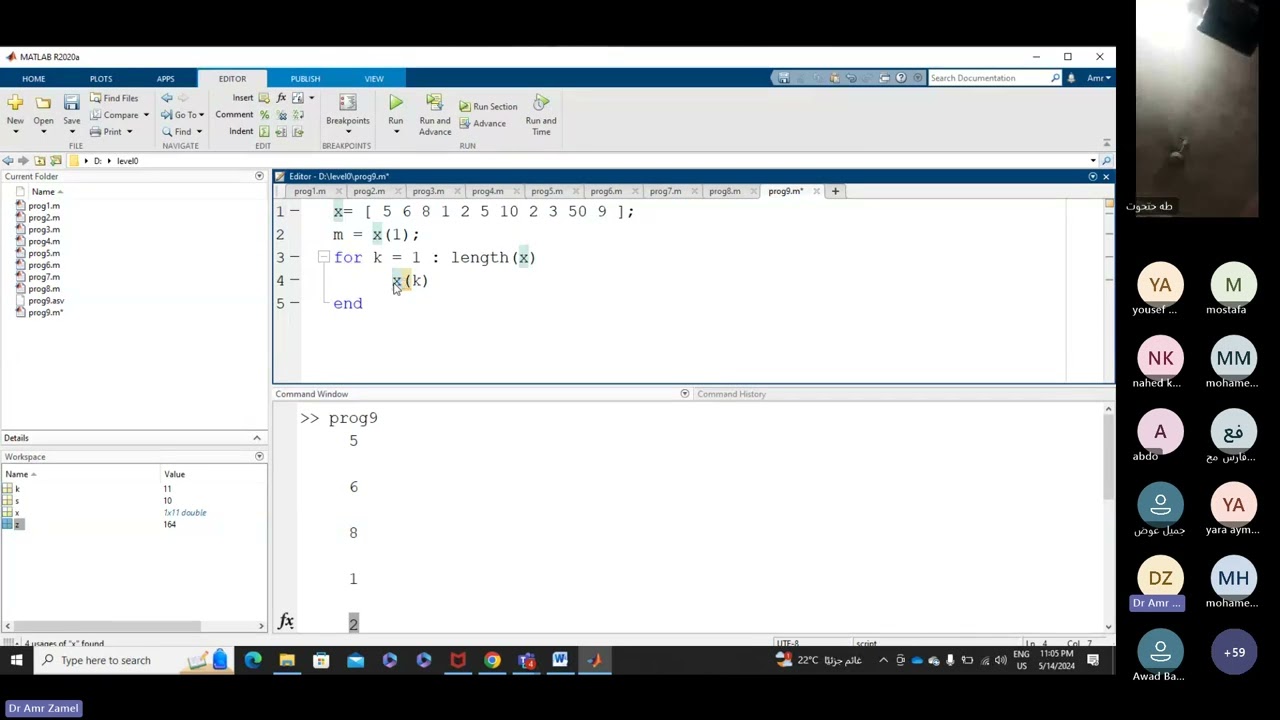Viewport: 1280px width, 720px height.
Task: Click the smart Indent icon
Action: [x=264, y=132]
